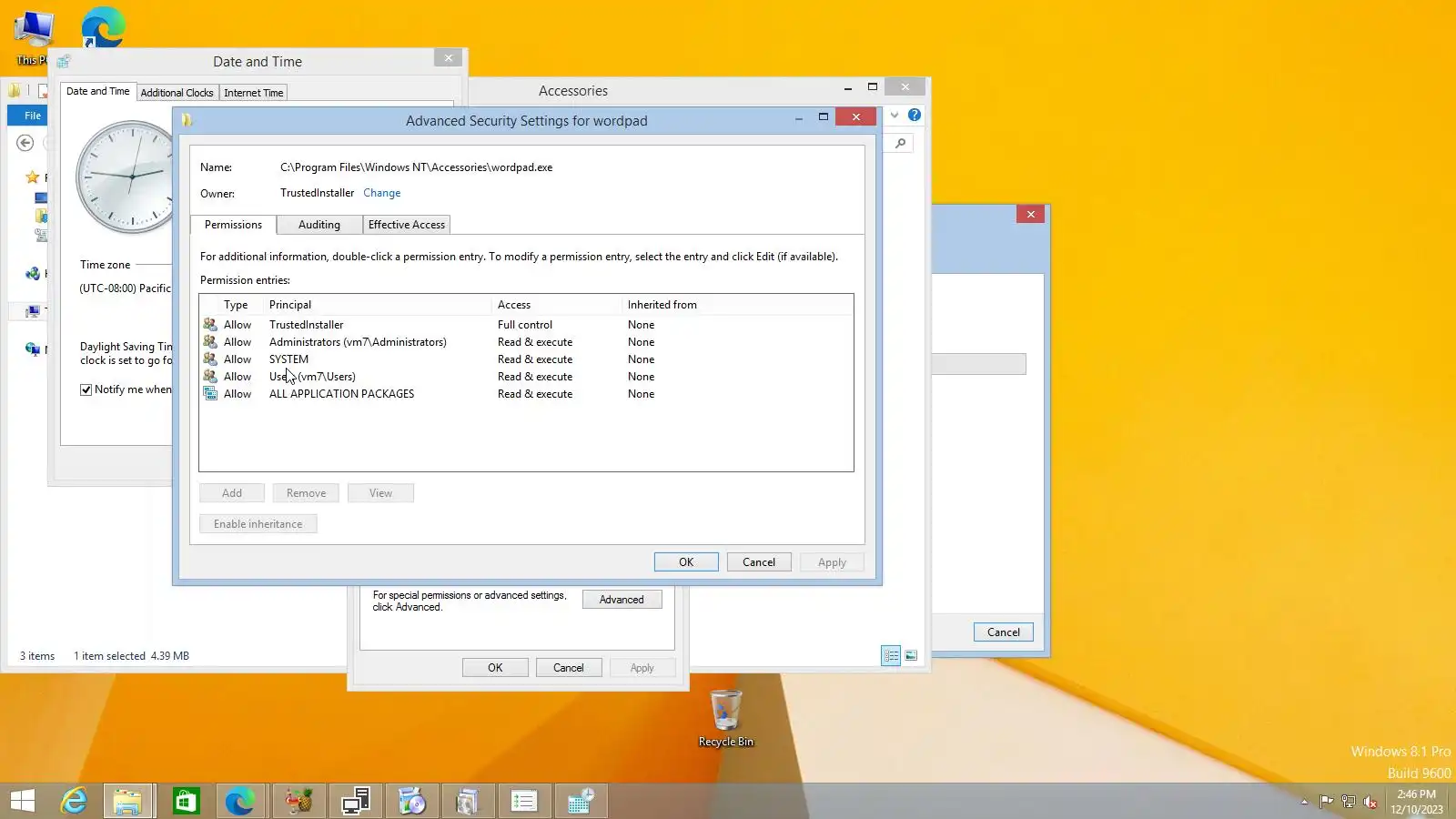Select the SYSTEM permission entry

coord(526,359)
